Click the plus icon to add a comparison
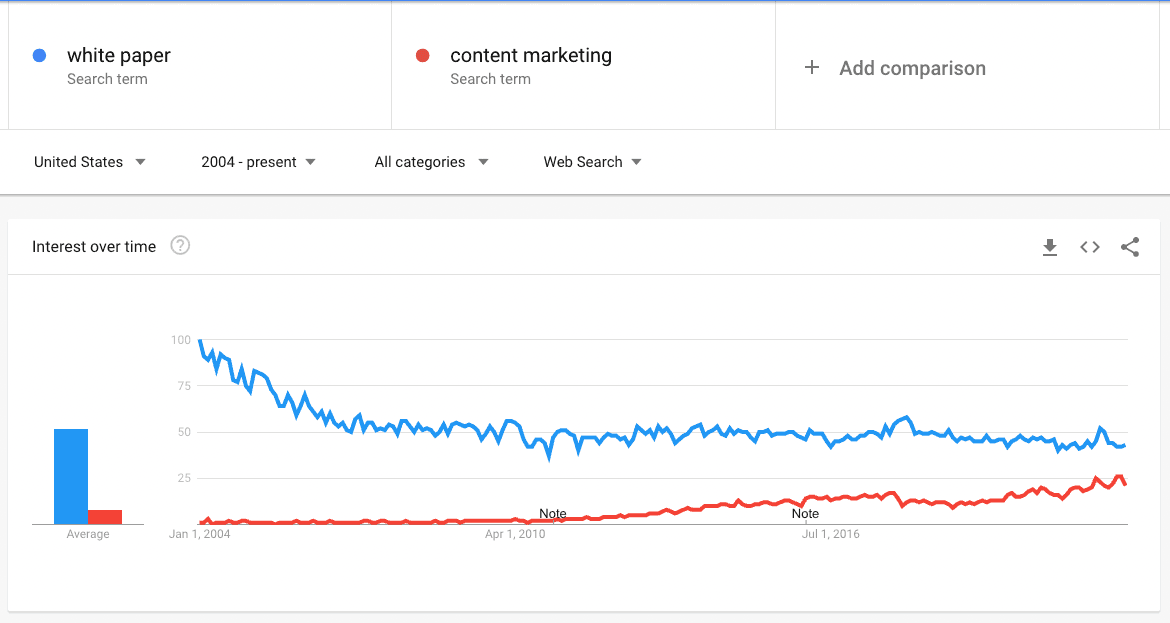 coord(811,68)
